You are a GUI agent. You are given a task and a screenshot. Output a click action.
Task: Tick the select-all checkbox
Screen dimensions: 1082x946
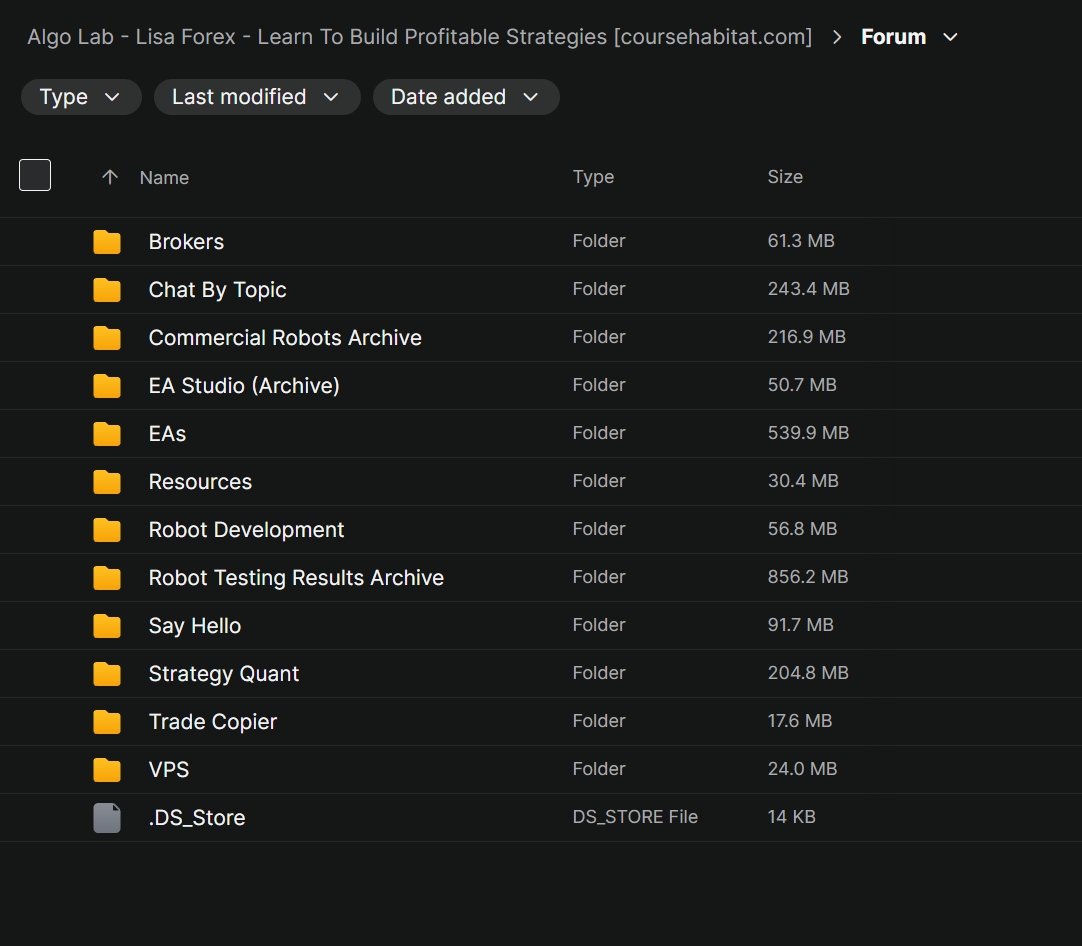(x=35, y=175)
